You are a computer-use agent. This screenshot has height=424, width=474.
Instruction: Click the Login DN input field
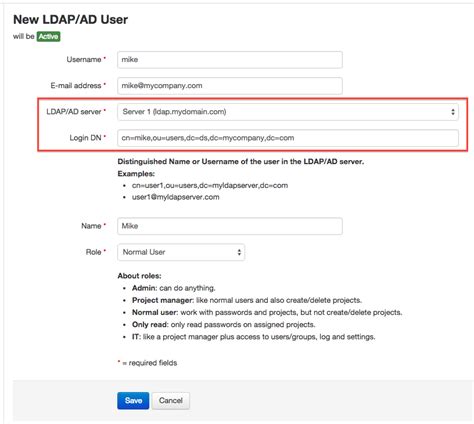coord(288,138)
